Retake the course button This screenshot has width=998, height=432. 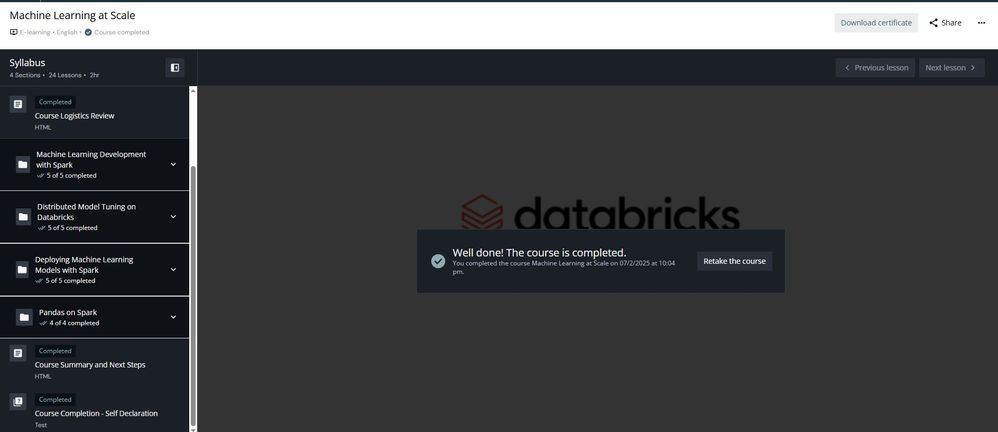click(734, 261)
